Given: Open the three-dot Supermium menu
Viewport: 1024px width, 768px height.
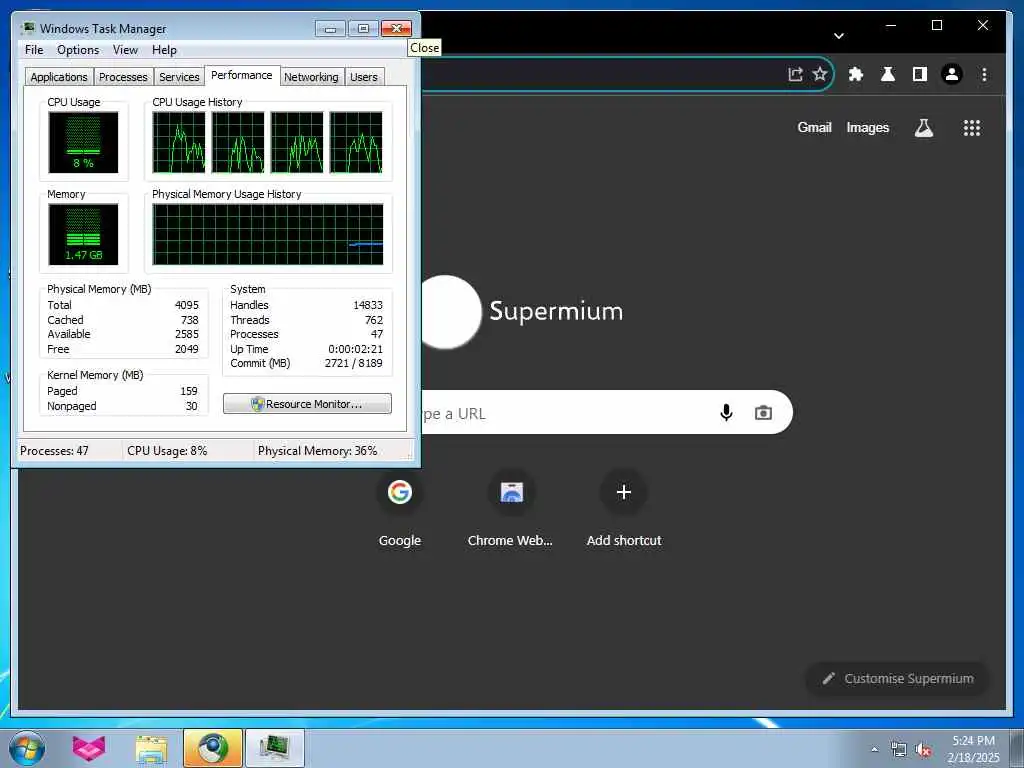Looking at the screenshot, I should pyautogui.click(x=984, y=74).
